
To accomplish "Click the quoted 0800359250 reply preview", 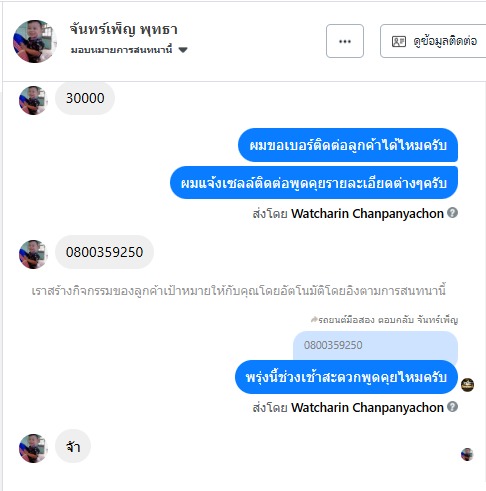I will coord(375,345).
